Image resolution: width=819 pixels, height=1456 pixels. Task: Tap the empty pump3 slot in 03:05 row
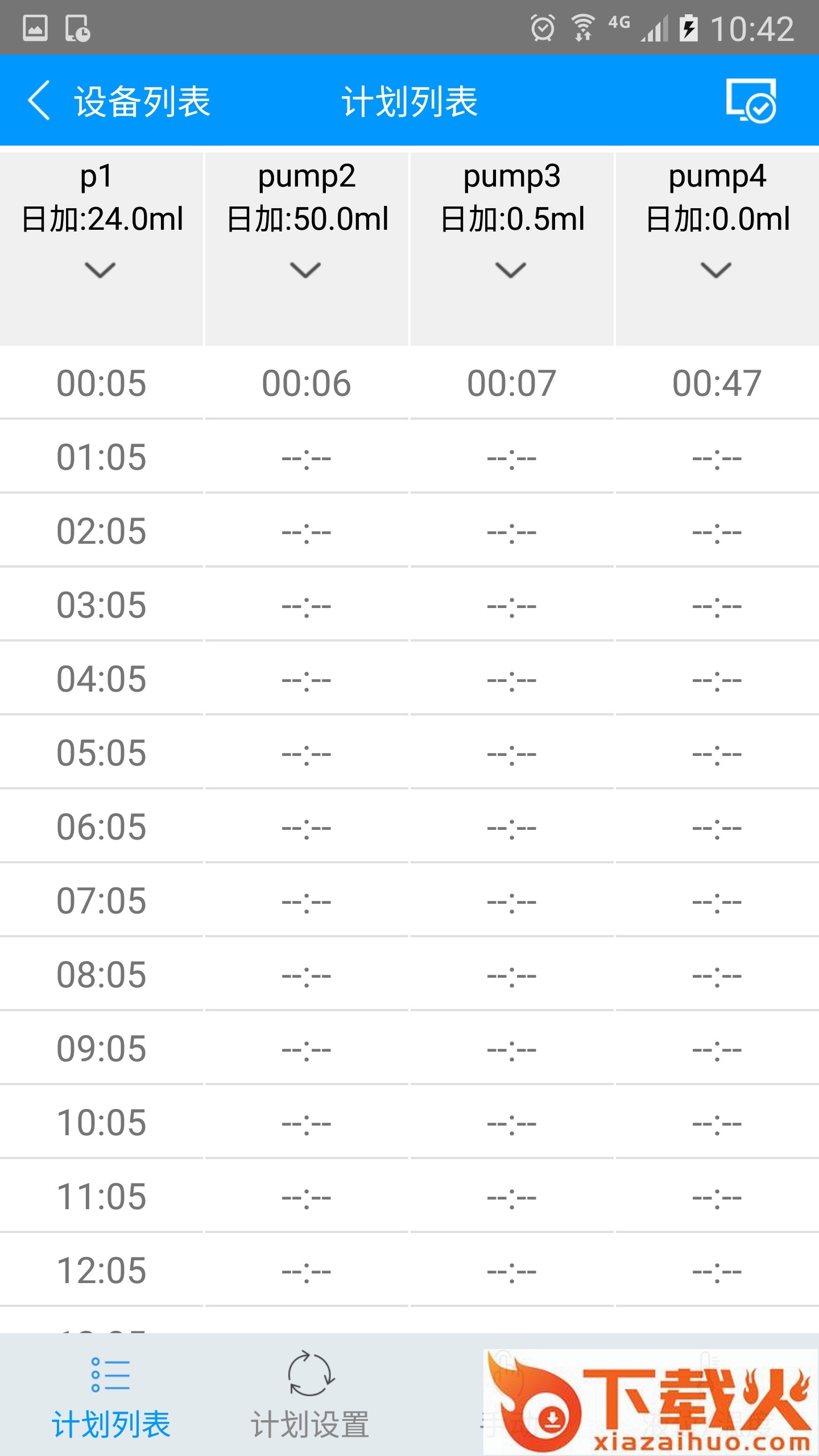coord(512,605)
